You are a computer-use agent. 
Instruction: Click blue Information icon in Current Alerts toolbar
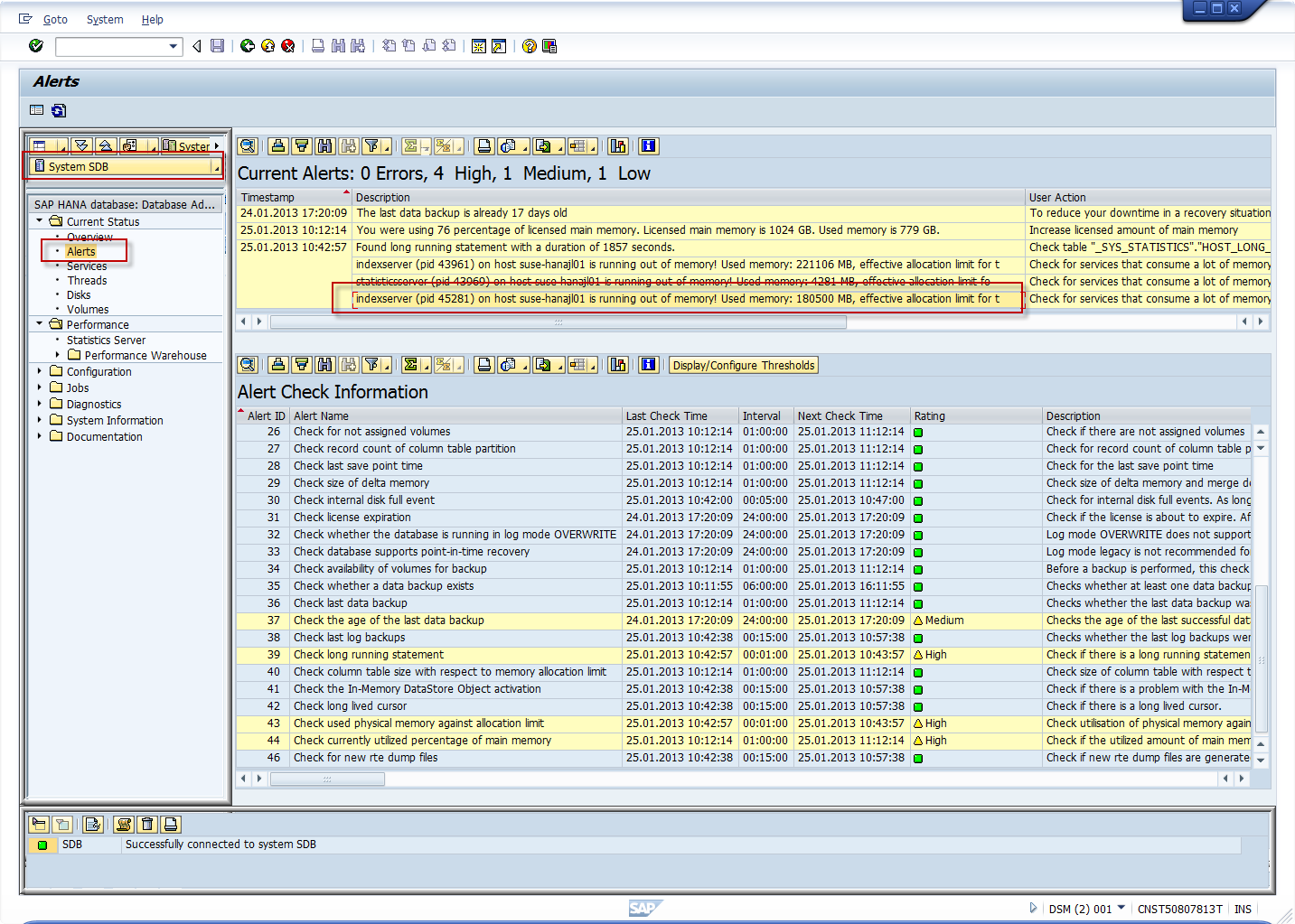pos(648,146)
